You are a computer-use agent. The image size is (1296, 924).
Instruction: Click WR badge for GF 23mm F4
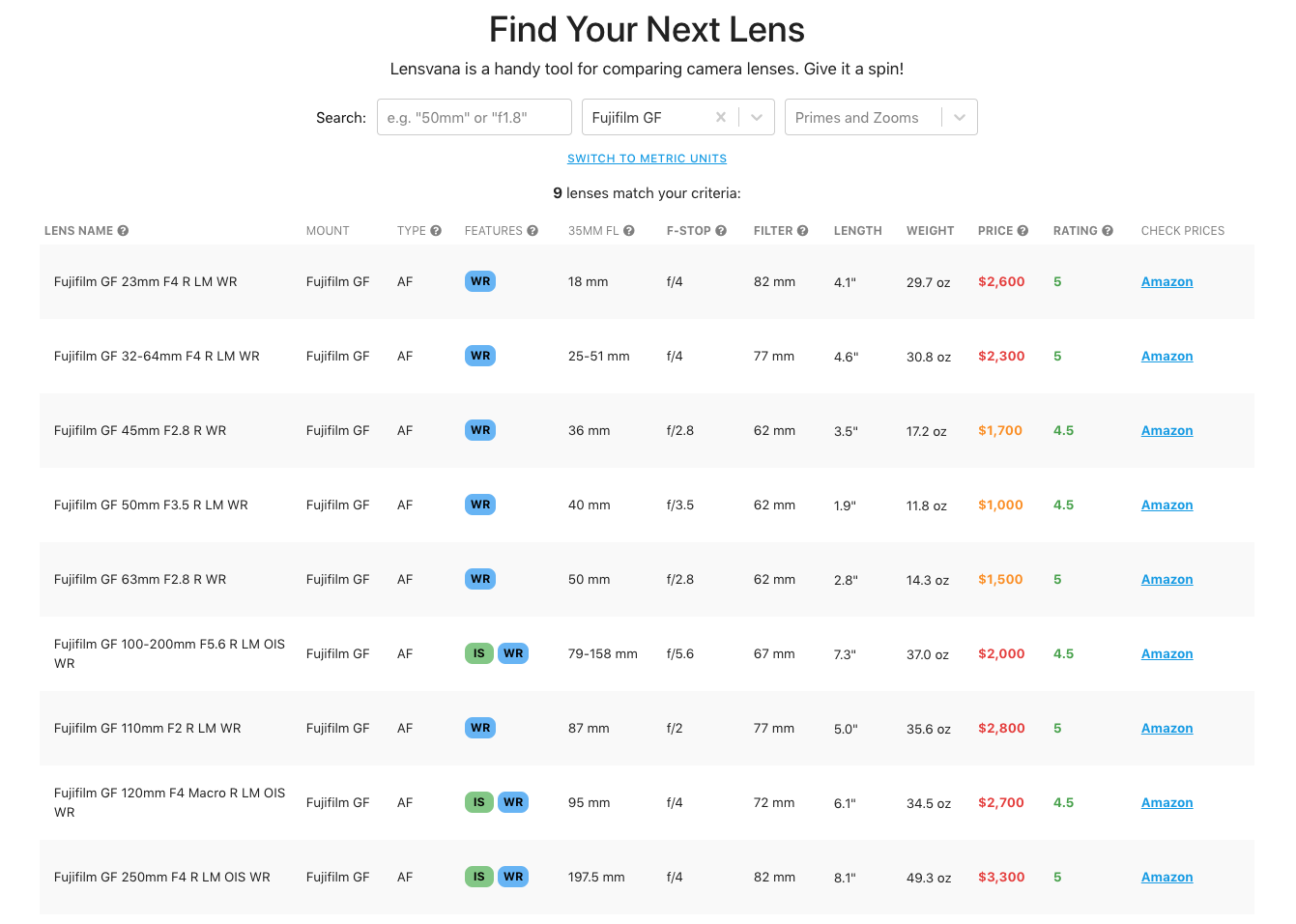click(480, 281)
